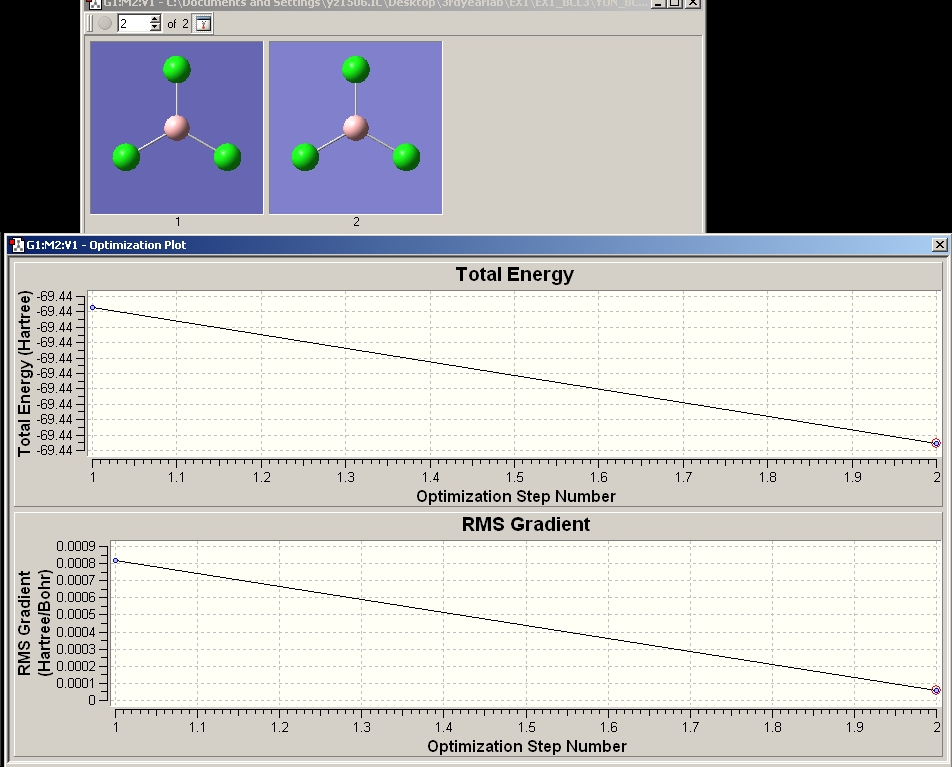The image size is (952, 767).
Task: Click the 1.5 tick label on RMS Gradient x-axis
Action: (526, 727)
